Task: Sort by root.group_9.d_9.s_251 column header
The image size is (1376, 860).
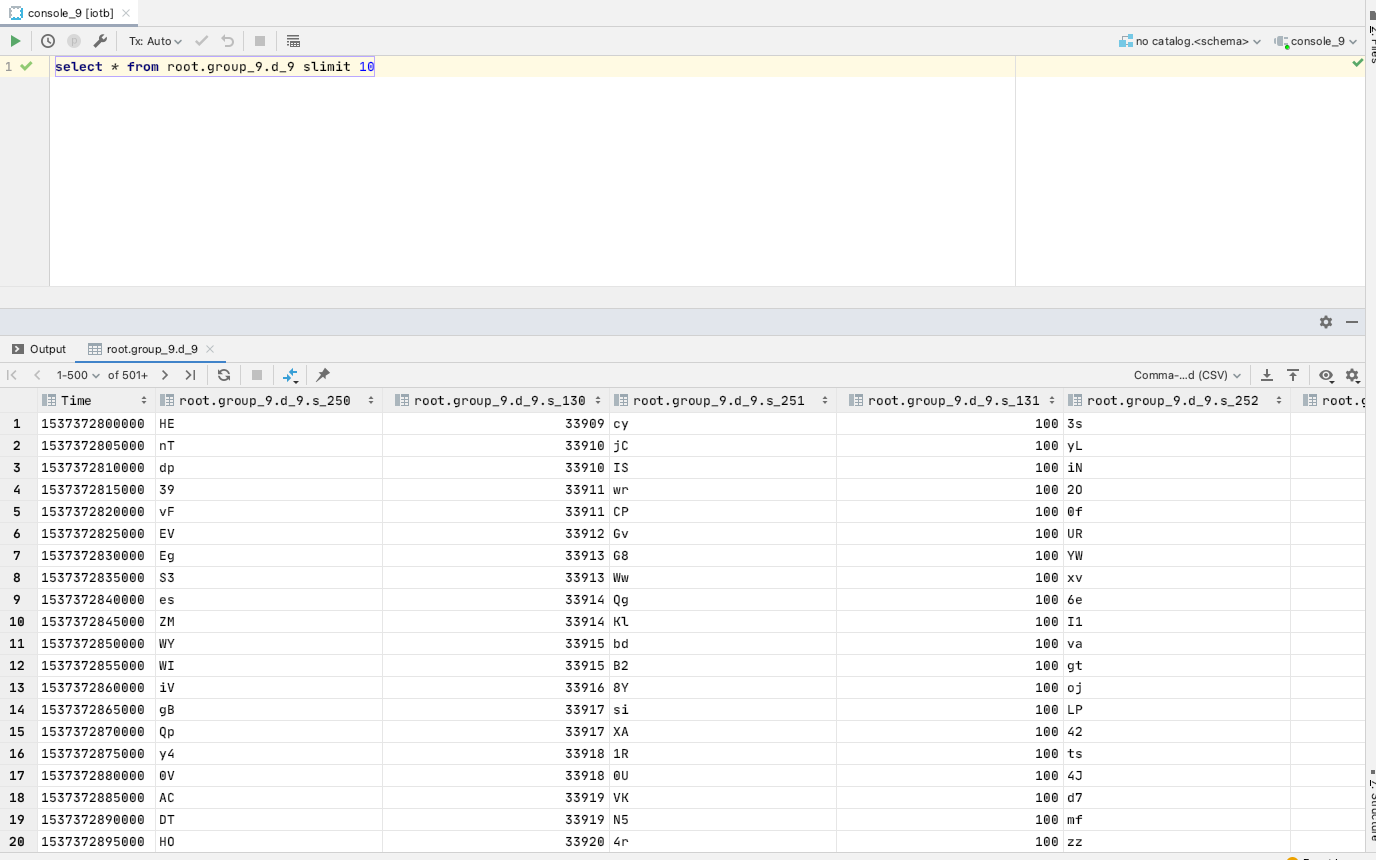Action: click(x=723, y=400)
